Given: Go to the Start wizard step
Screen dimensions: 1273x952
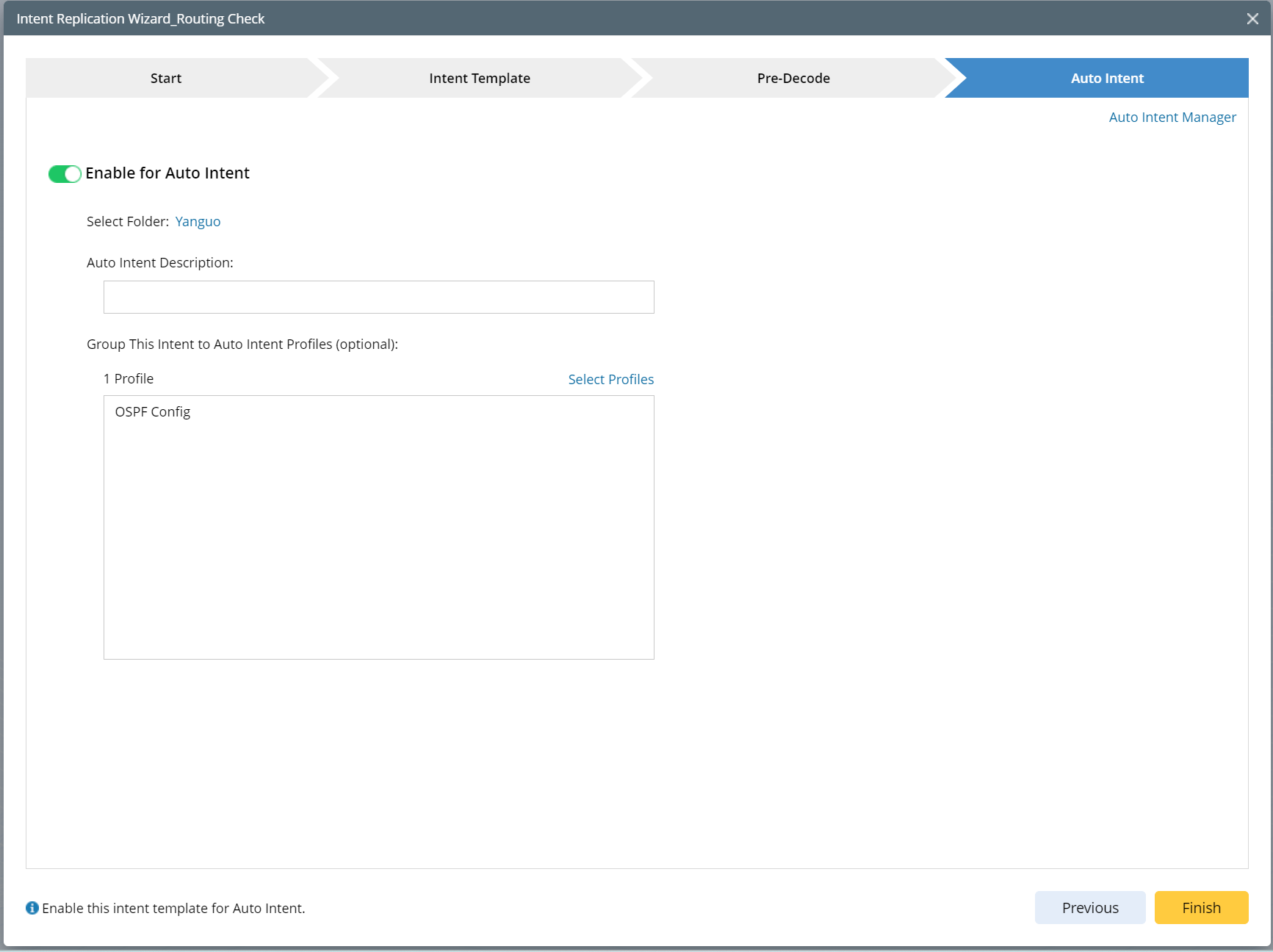Looking at the screenshot, I should coord(166,79).
